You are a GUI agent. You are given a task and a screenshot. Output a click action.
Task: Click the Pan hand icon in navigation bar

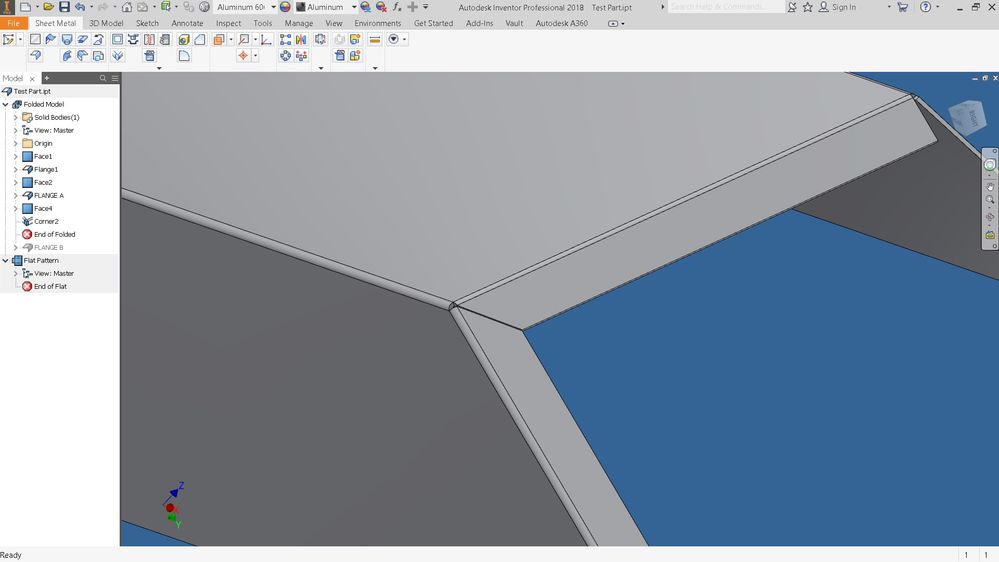(989, 187)
